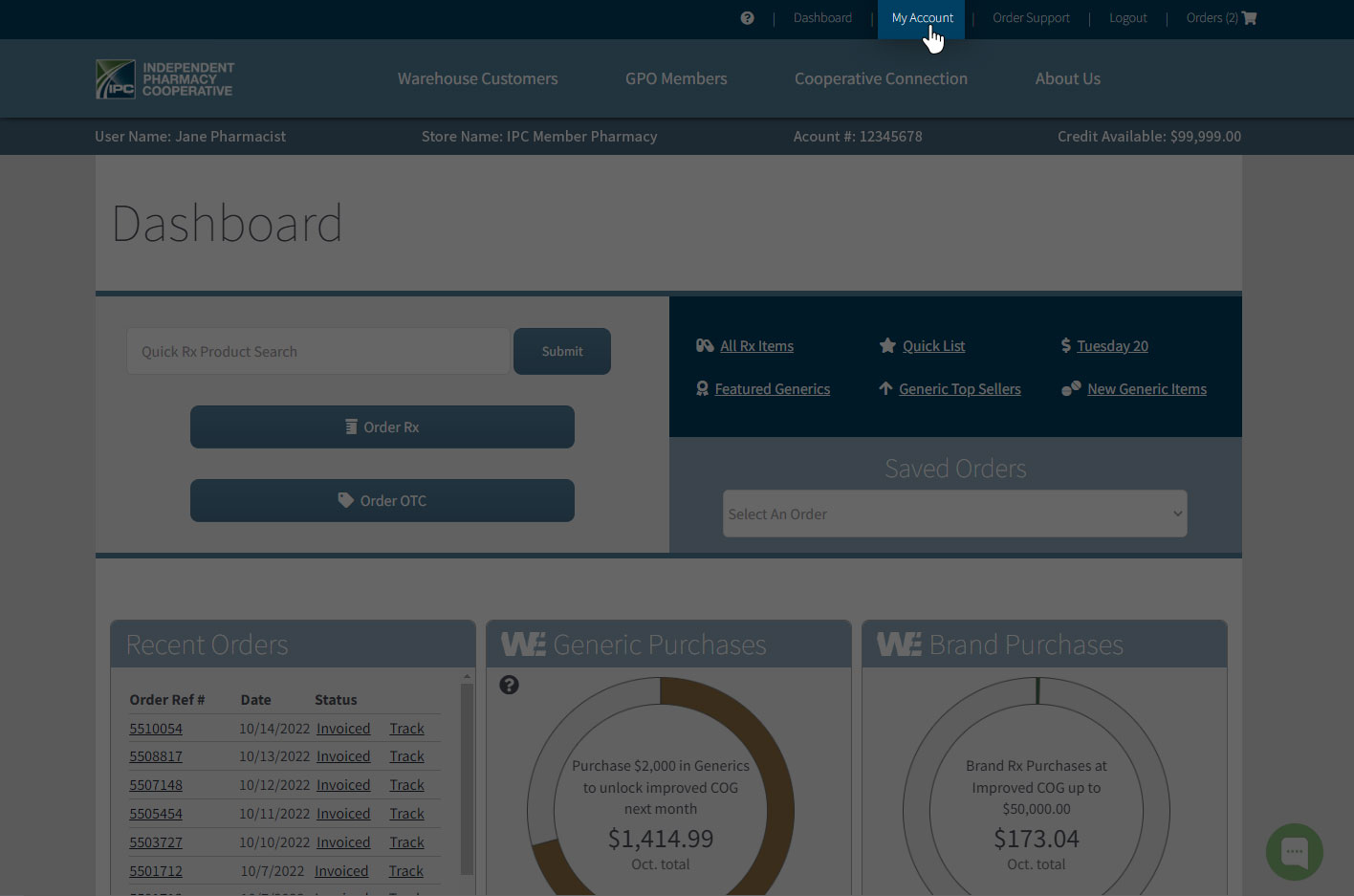Open Order Support in top navigation
The width and height of the screenshot is (1354, 896).
[1031, 18]
